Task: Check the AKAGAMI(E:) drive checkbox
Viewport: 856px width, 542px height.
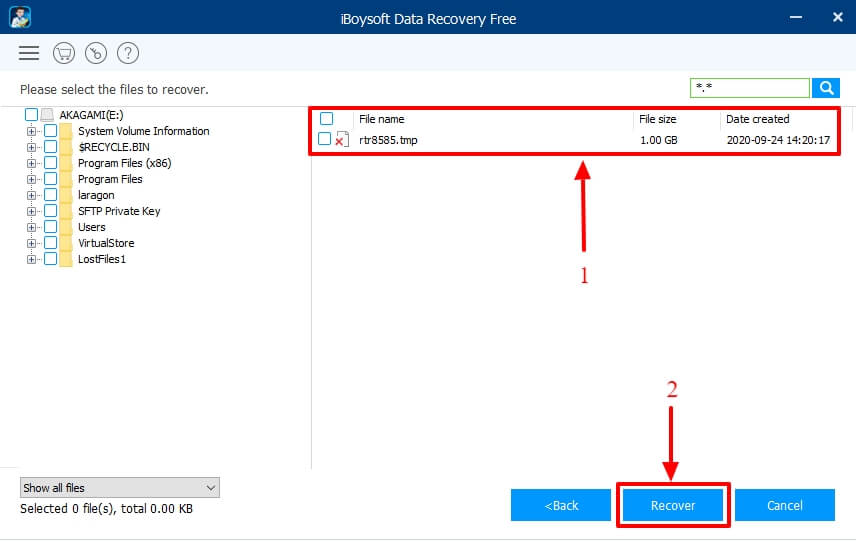Action: pyautogui.click(x=31, y=115)
